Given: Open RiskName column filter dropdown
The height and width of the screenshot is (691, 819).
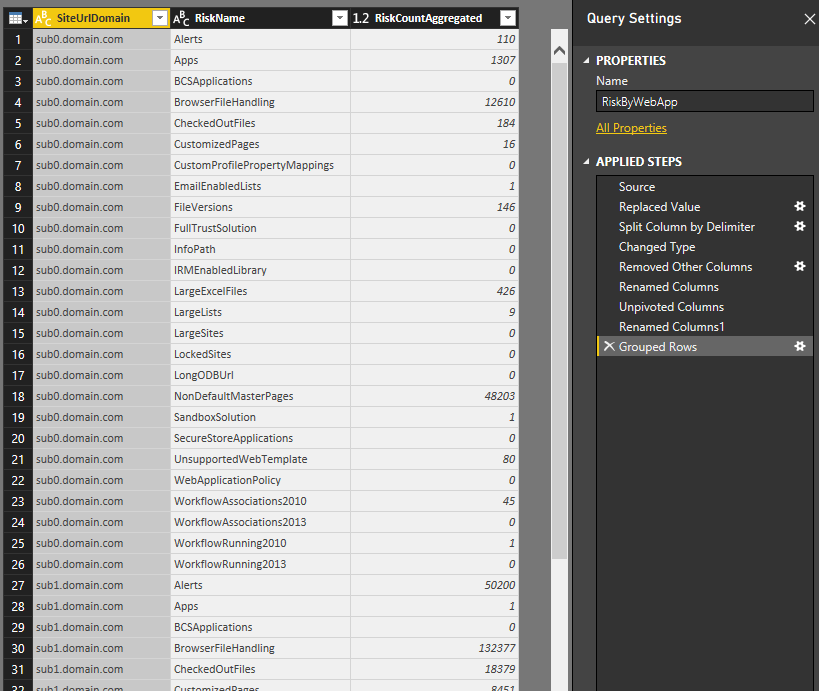Looking at the screenshot, I should 339,18.
